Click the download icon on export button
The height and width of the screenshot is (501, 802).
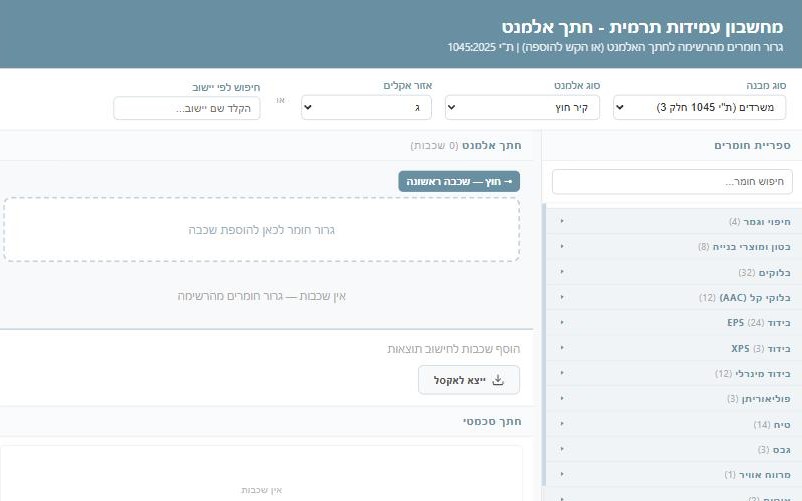498,380
